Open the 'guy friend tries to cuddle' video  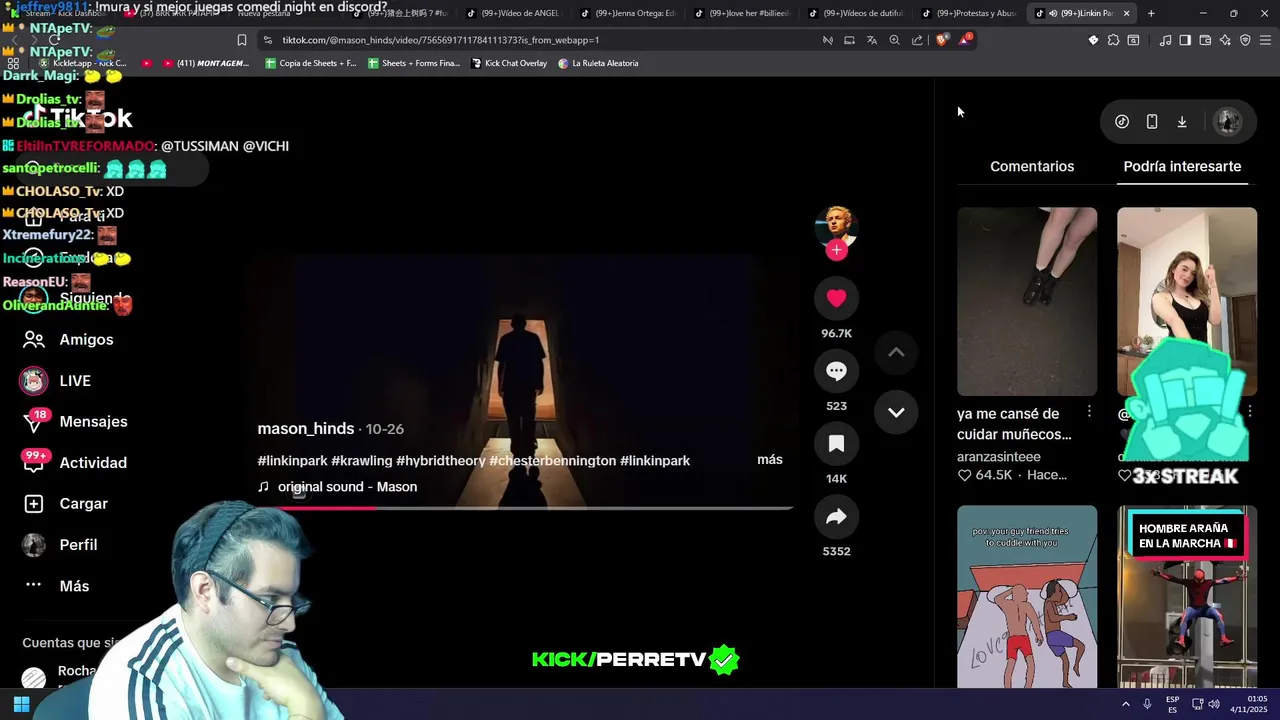click(x=1027, y=596)
